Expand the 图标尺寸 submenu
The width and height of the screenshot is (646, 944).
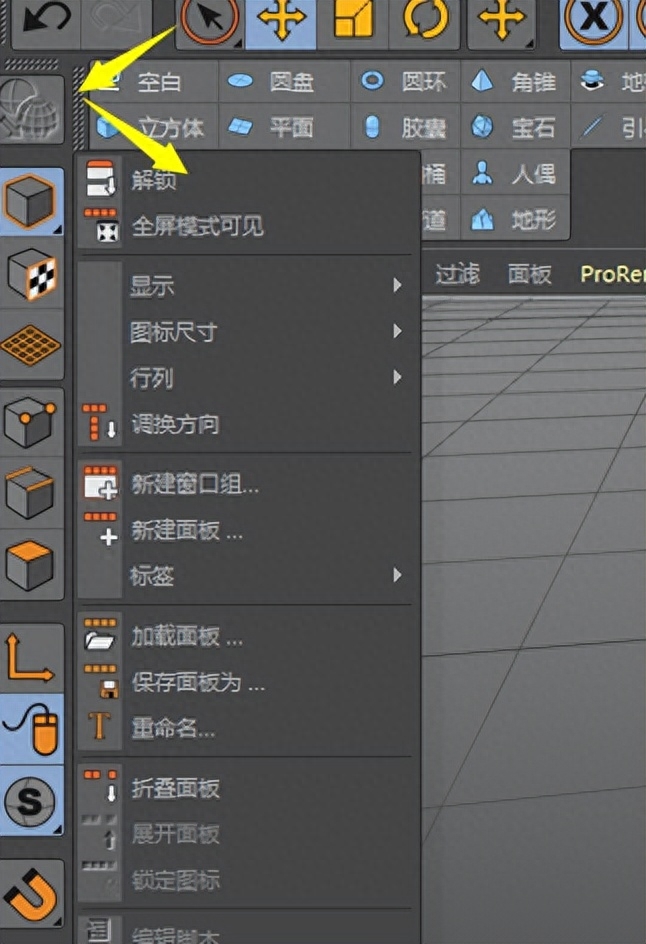pyautogui.click(x=247, y=332)
